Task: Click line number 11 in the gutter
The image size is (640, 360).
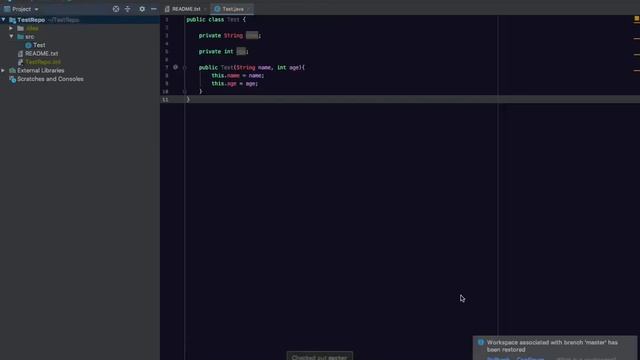Action: [x=165, y=100]
